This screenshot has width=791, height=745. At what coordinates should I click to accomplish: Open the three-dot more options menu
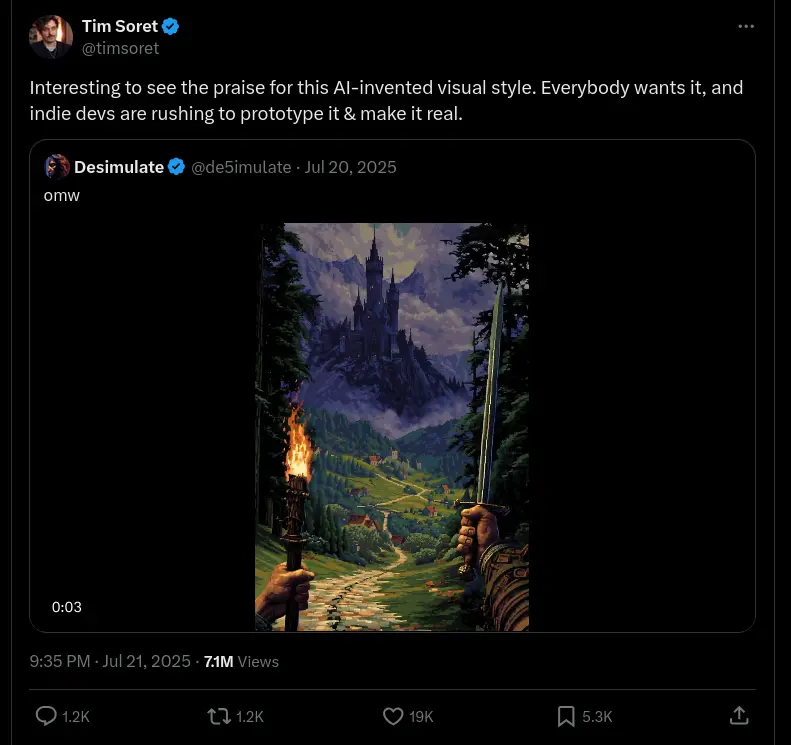(746, 26)
